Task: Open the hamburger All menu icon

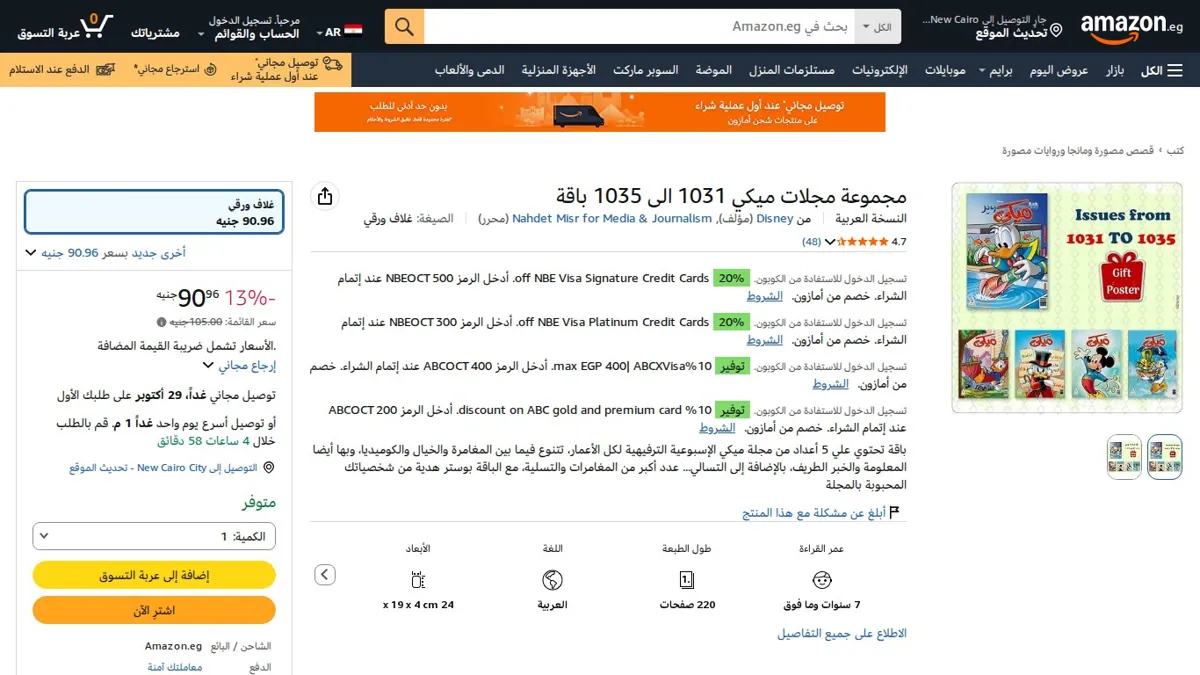Action: (1175, 71)
